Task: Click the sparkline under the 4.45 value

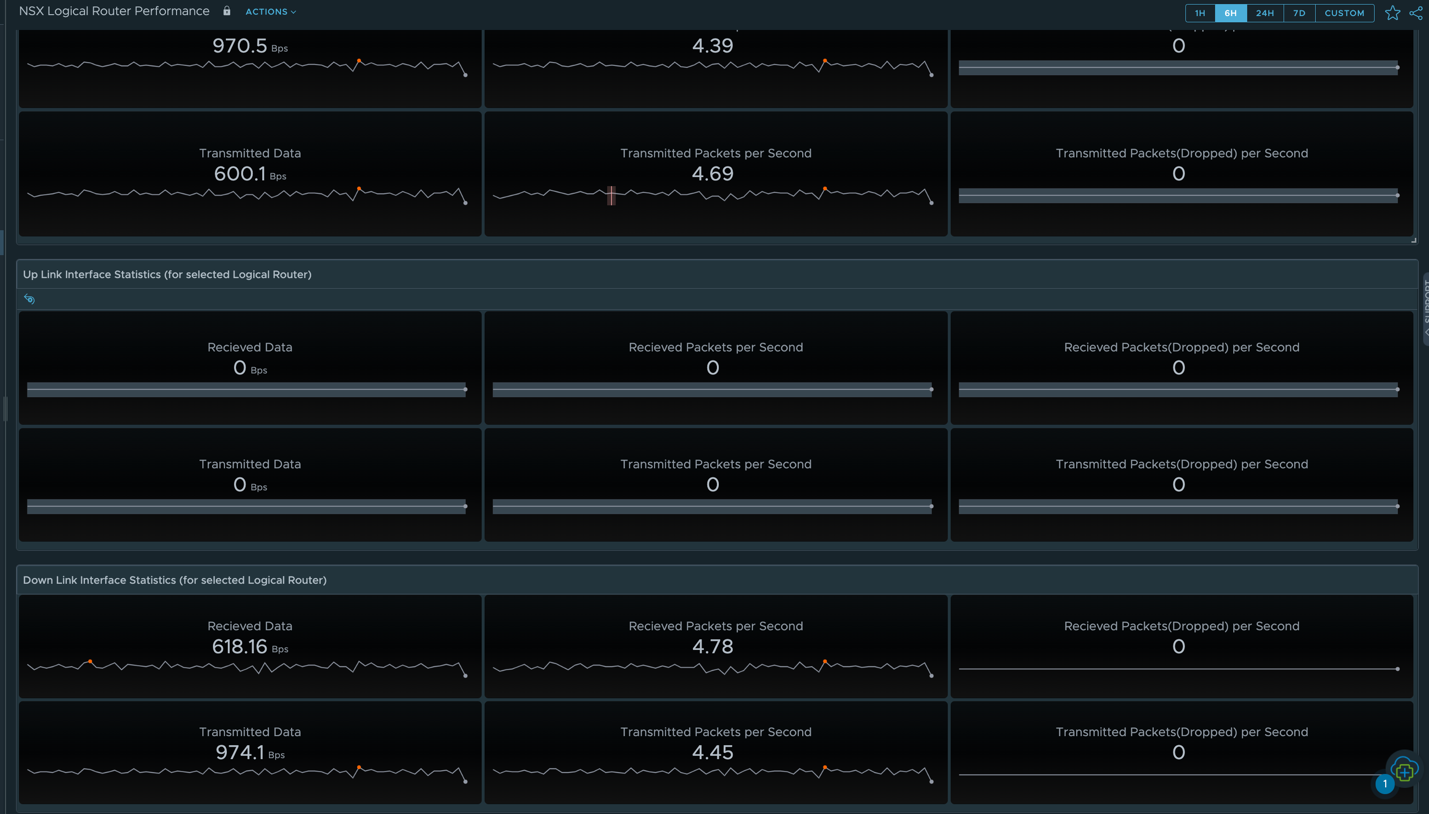Action: pyautogui.click(x=713, y=773)
